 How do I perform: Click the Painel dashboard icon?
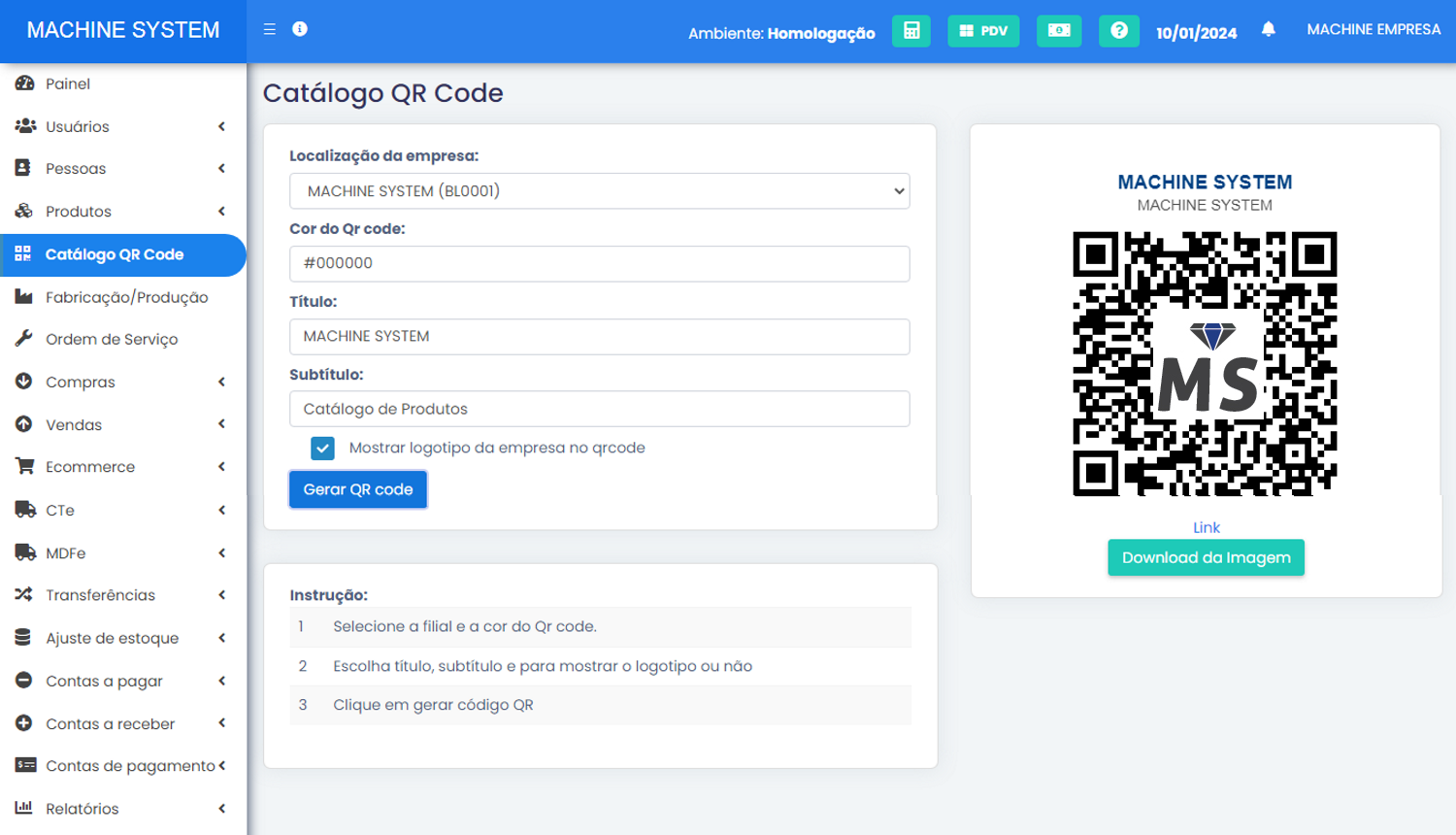[x=24, y=83]
